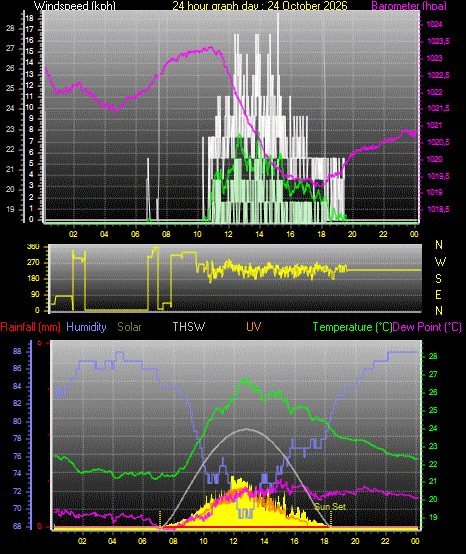Click blue humidity axis value '84'

pyautogui.click(x=17, y=387)
